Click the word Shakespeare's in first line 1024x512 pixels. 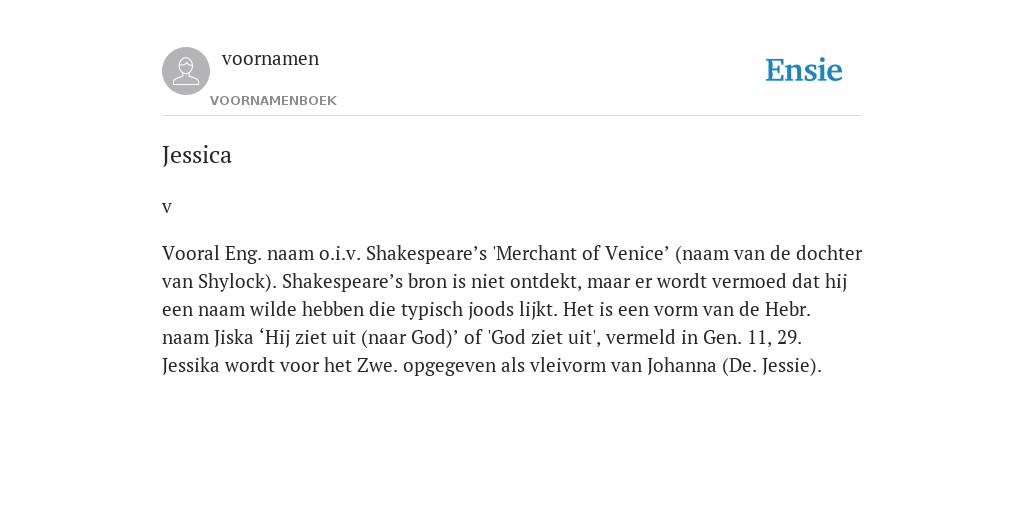tap(426, 253)
